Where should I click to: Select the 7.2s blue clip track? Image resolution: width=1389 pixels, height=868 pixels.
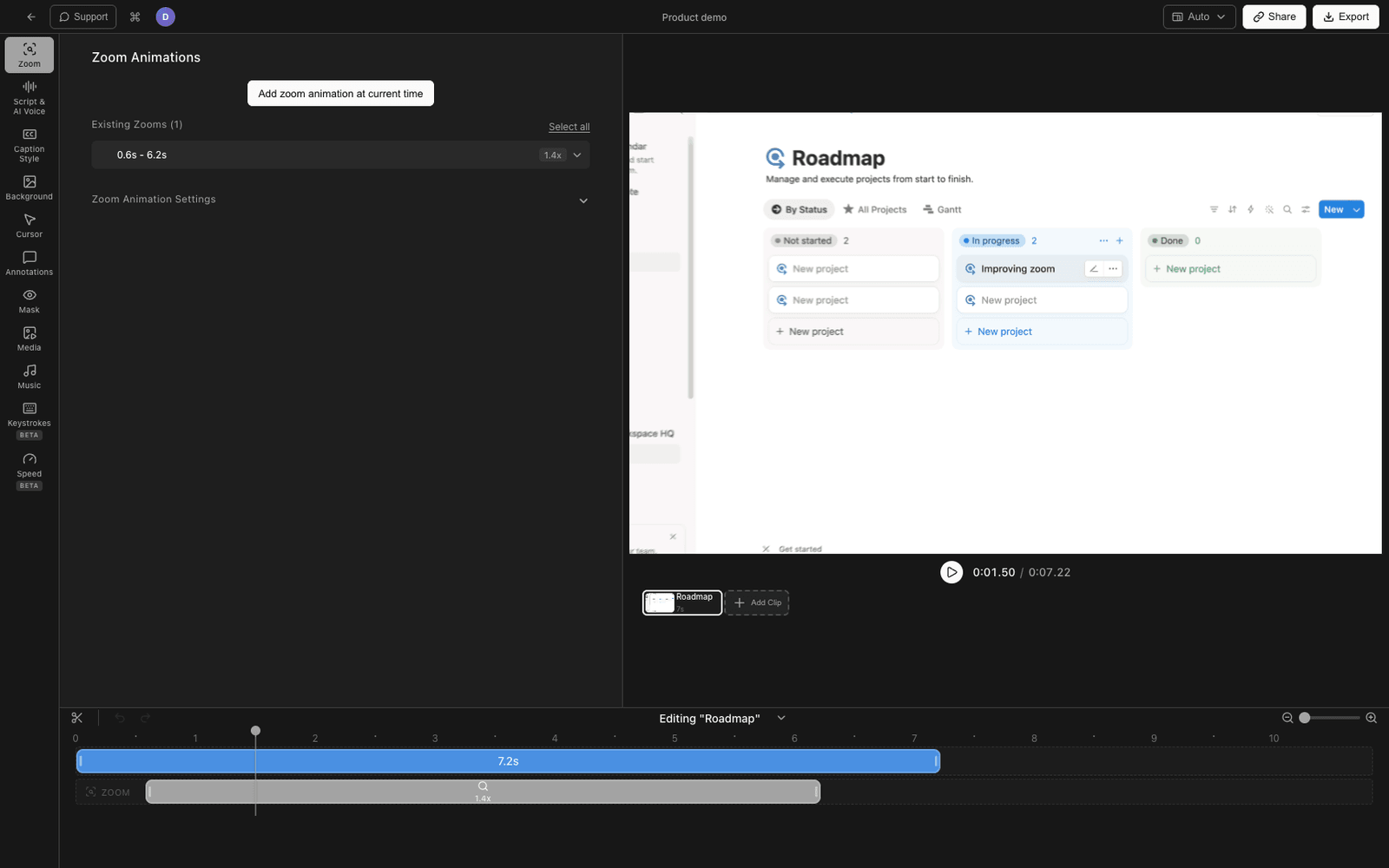[508, 761]
